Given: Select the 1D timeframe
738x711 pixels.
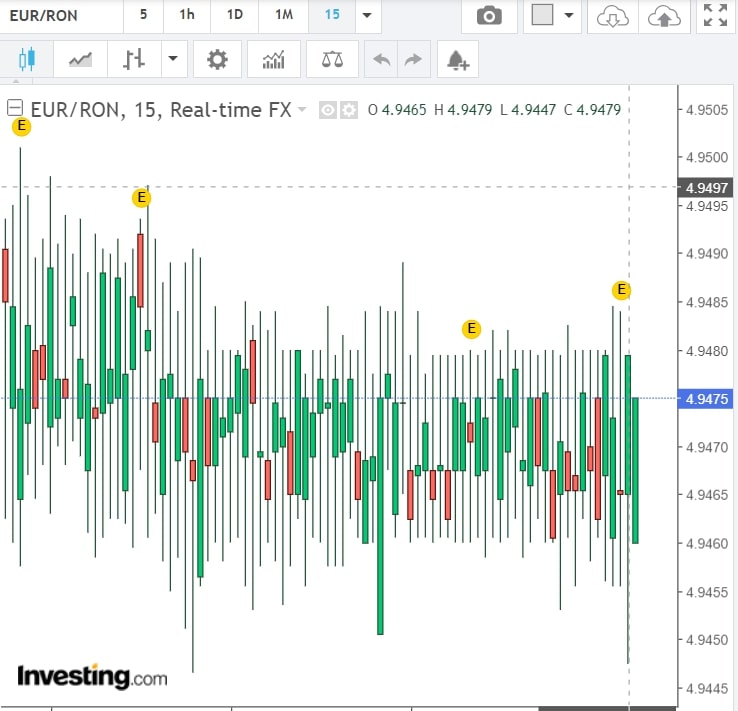Looking at the screenshot, I should point(234,16).
